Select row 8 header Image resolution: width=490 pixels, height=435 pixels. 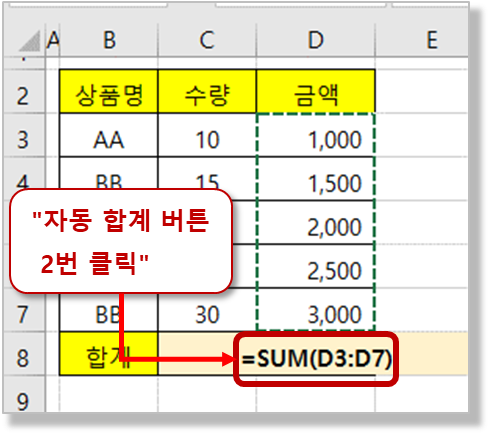pyautogui.click(x=23, y=354)
